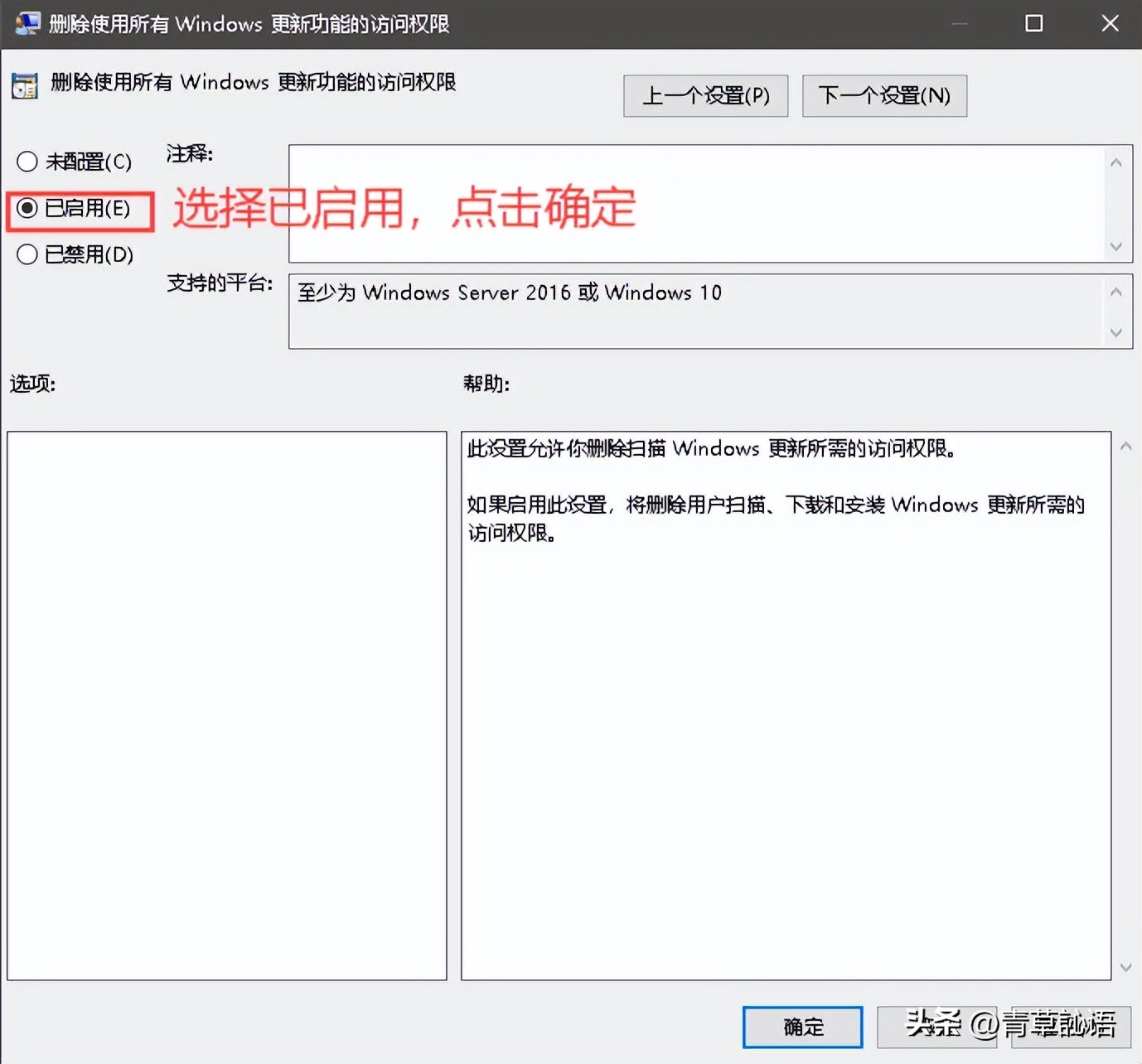Screen dimensions: 1142x1064
Task: Click the down arrow on the 注释 box scrollbar
Action: [1116, 246]
